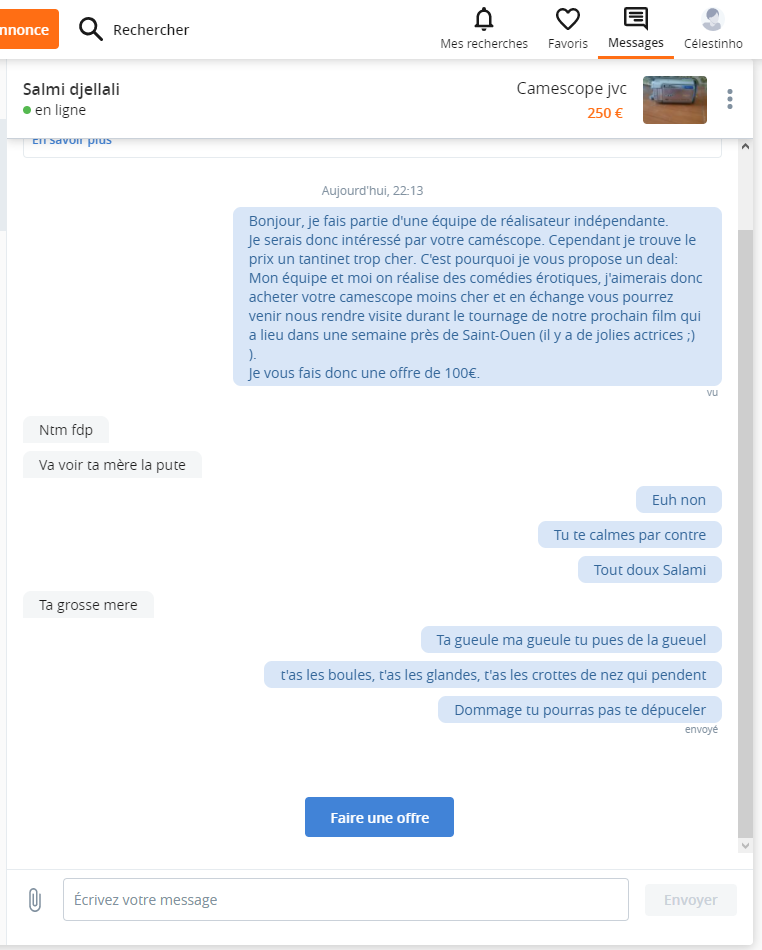The height and width of the screenshot is (950, 762).
Task: Click the scrollbar down arrow
Action: point(745,845)
